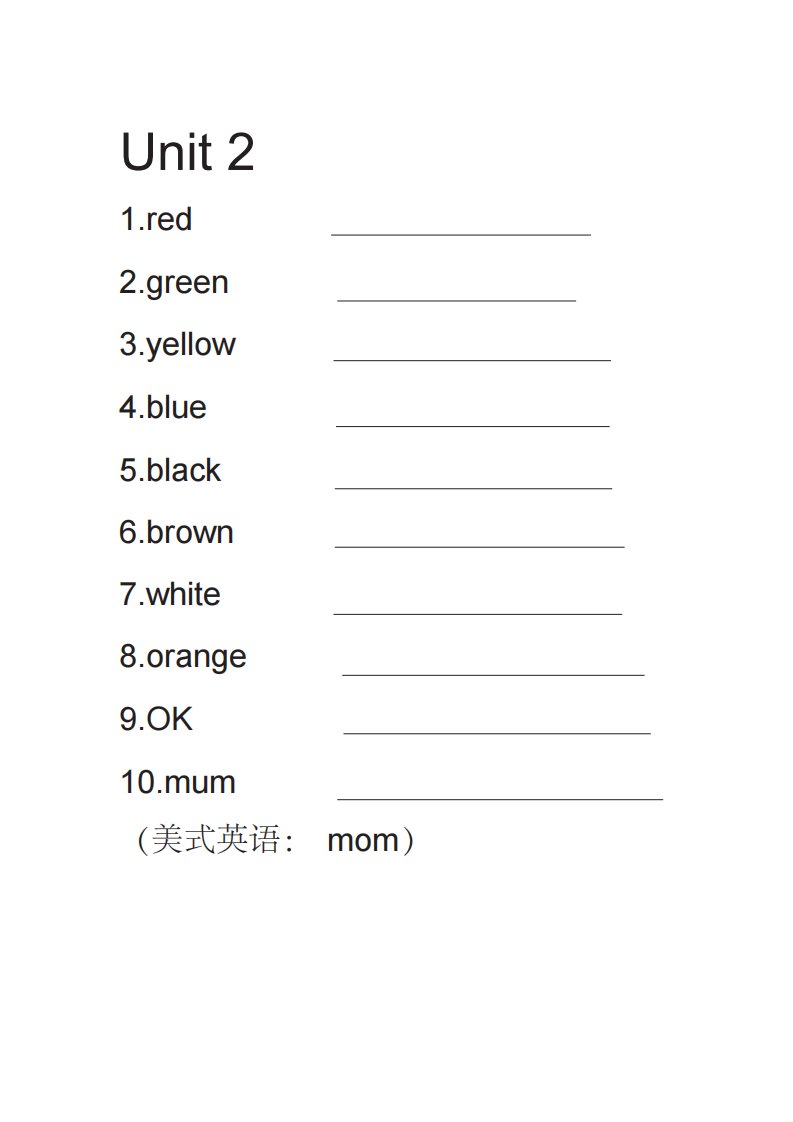The height and width of the screenshot is (1122, 793).
Task: Click the word "7.white"
Action: click(x=170, y=594)
